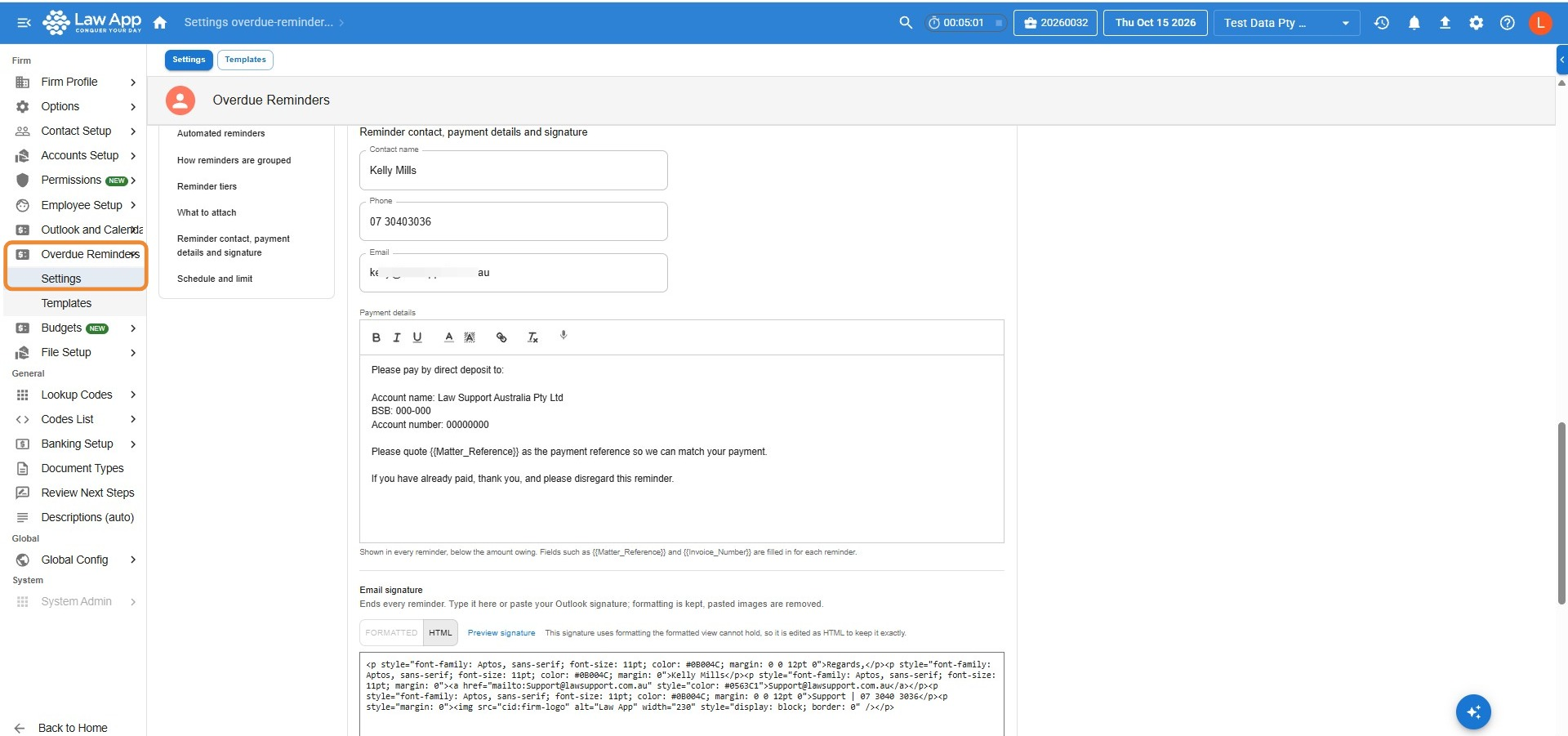The width and height of the screenshot is (1568, 736).
Task: Click the Phone number field
Action: (x=514, y=221)
